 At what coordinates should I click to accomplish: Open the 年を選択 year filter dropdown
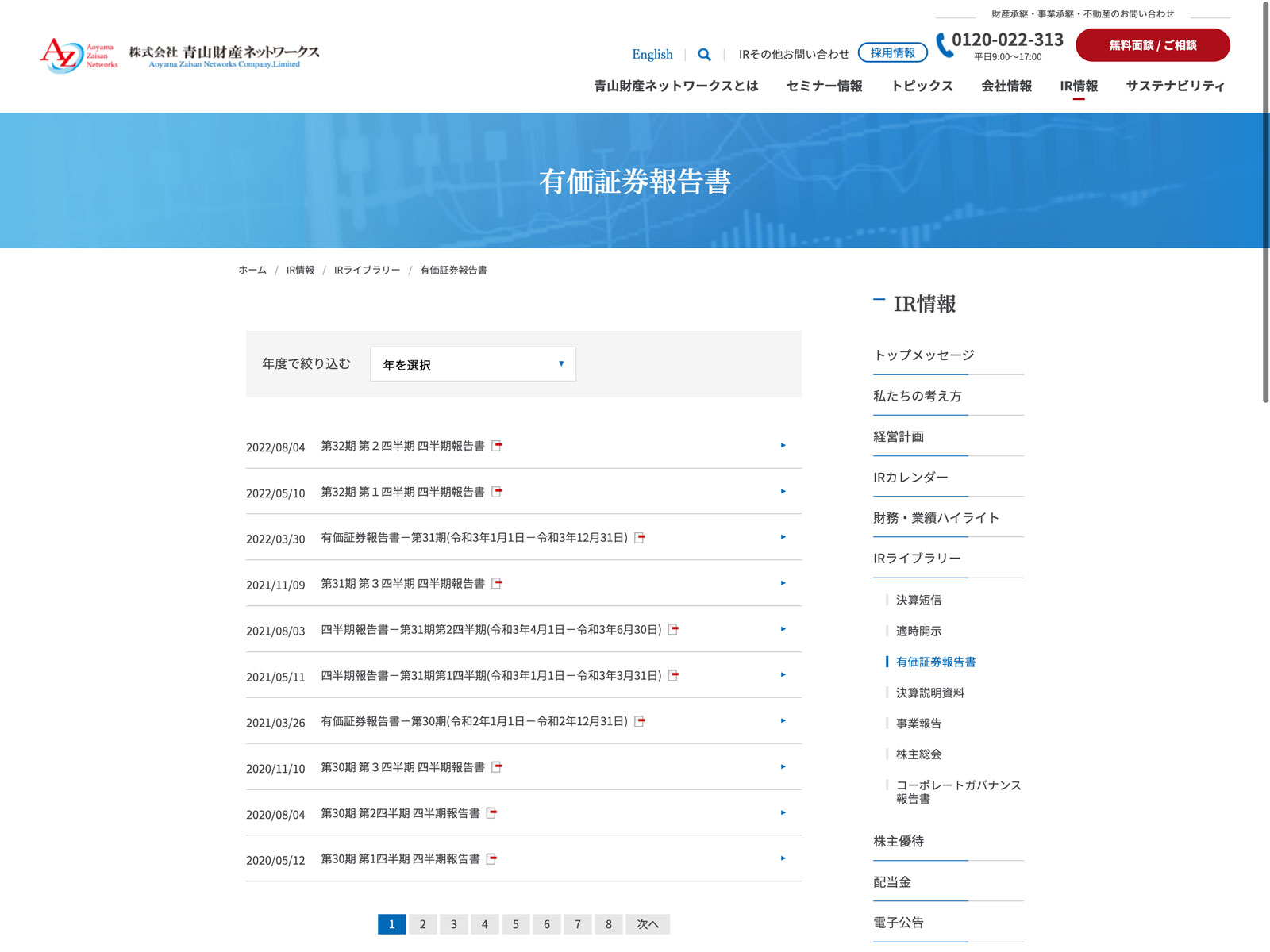point(473,364)
